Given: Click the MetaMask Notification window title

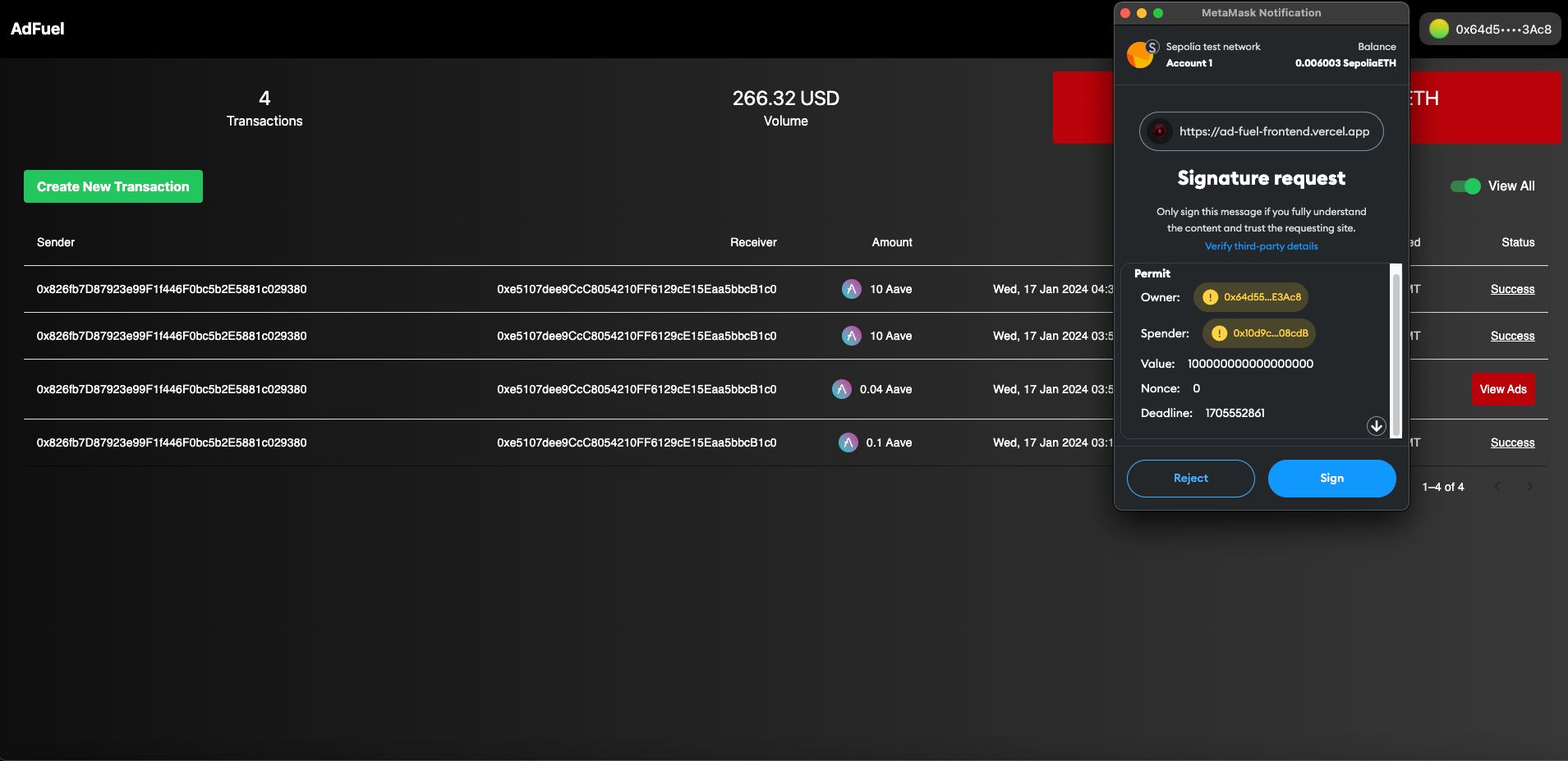Looking at the screenshot, I should pyautogui.click(x=1262, y=13).
